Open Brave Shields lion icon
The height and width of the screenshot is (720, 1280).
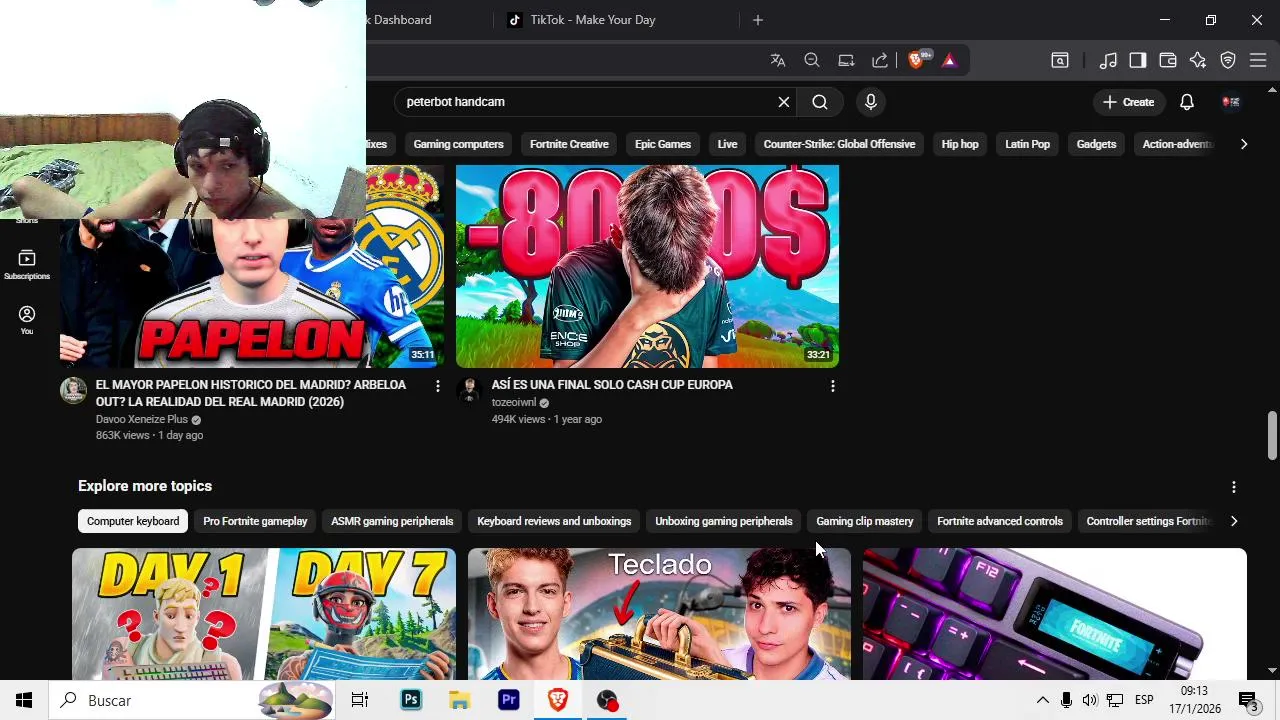tap(916, 61)
